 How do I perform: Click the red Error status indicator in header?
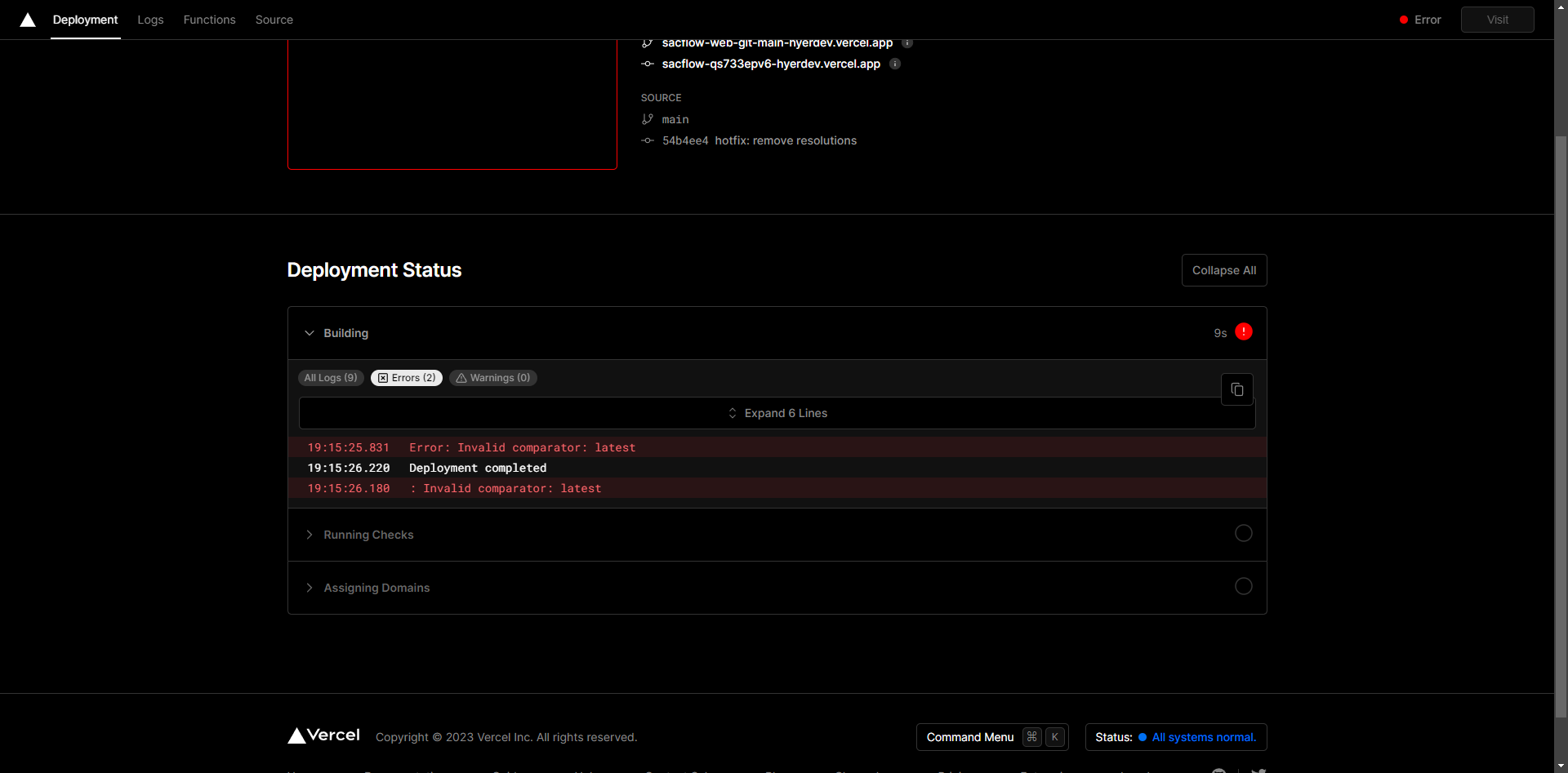[x=1420, y=20]
